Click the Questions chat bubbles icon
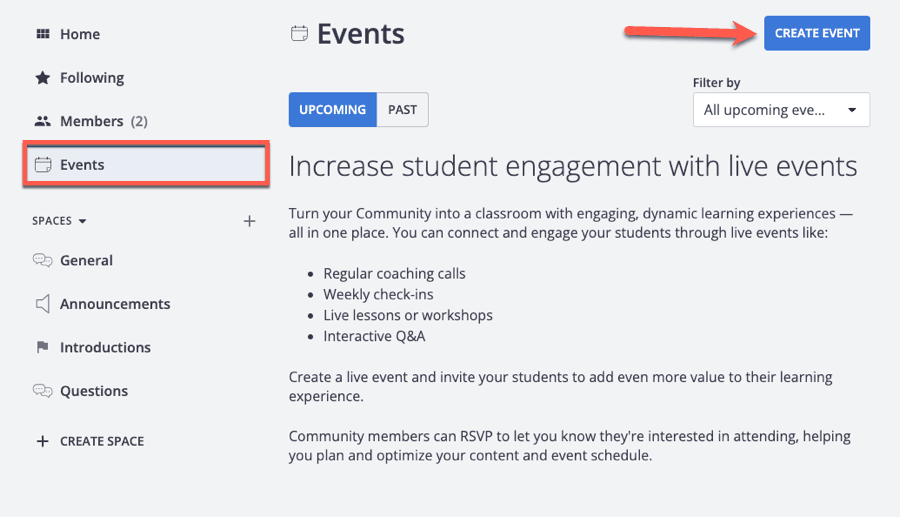Screen dimensions: 900x517 click(43, 391)
